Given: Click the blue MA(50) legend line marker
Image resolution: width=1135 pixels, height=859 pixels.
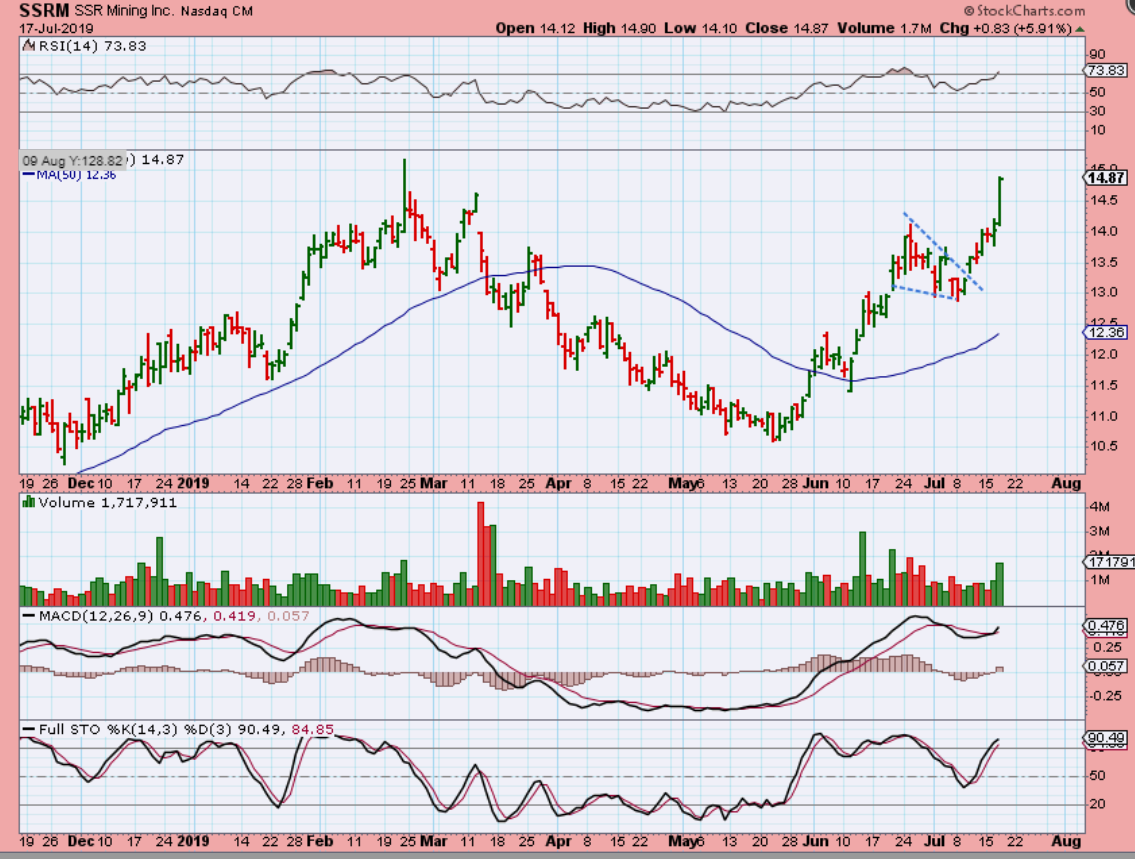Looking at the screenshot, I should 28,175.
